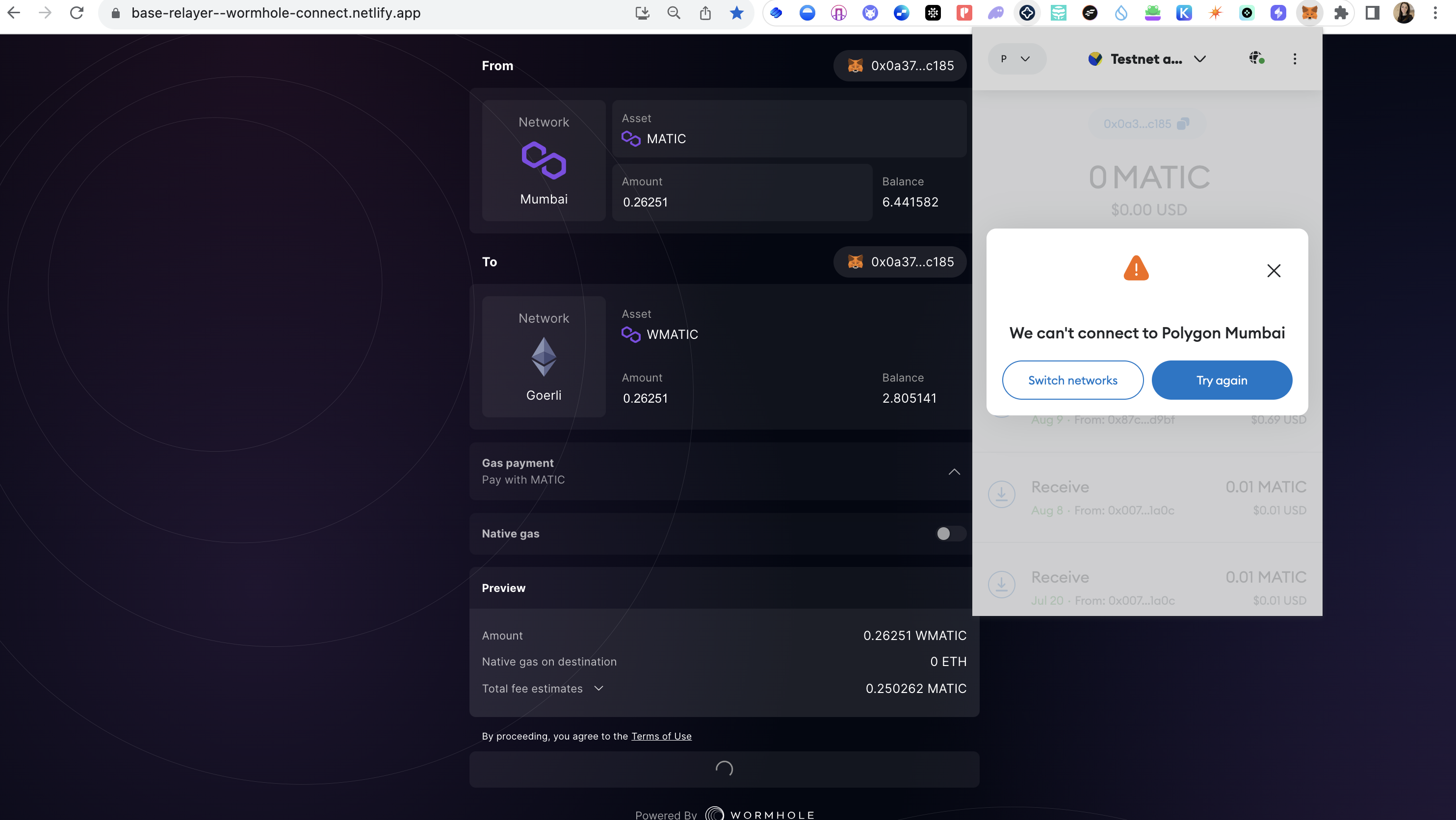Expand Total fee estimates
This screenshot has width=1456, height=820.
pyautogui.click(x=599, y=689)
